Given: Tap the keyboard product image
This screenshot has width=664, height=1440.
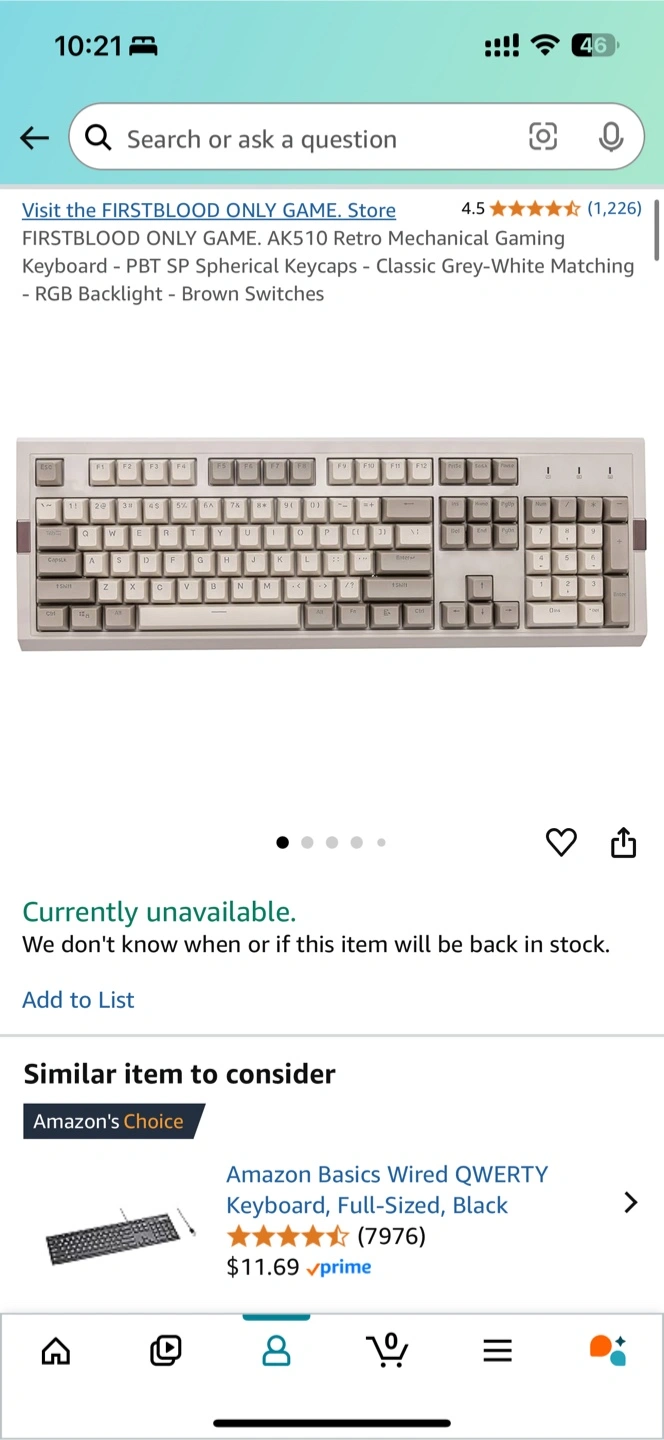Looking at the screenshot, I should point(332,543).
